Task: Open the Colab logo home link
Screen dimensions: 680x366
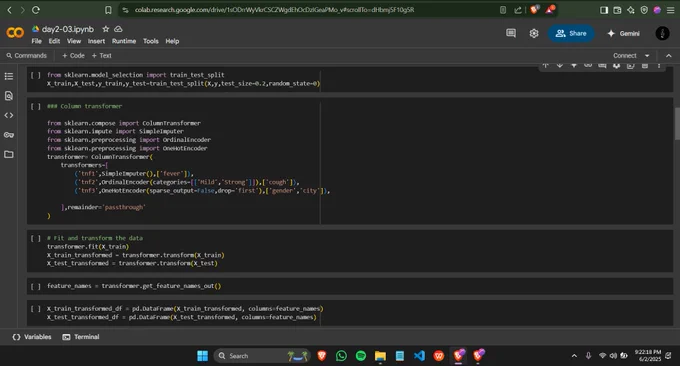Action: (x=15, y=33)
